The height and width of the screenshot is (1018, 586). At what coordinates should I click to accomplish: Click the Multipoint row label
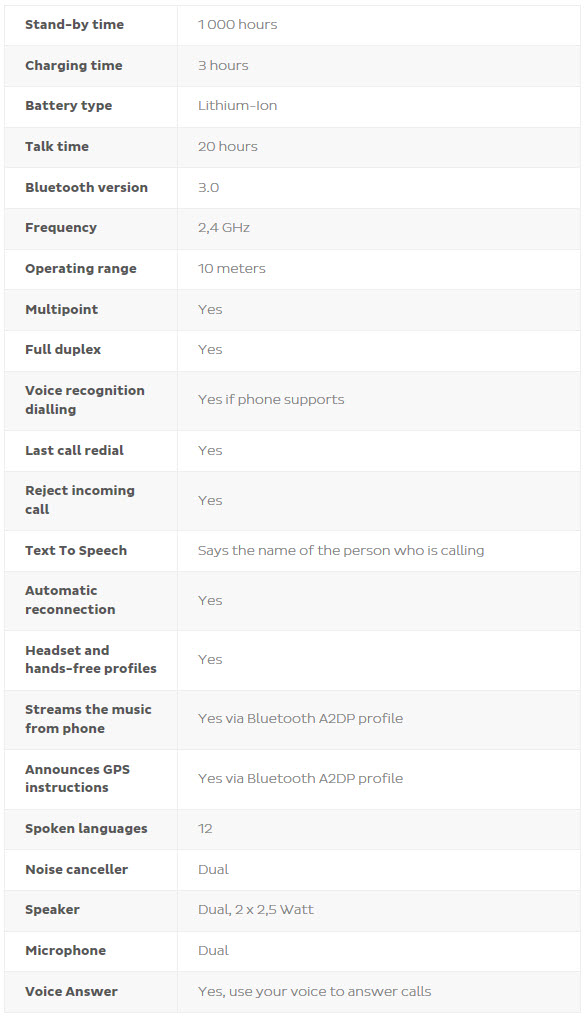pyautogui.click(x=62, y=310)
